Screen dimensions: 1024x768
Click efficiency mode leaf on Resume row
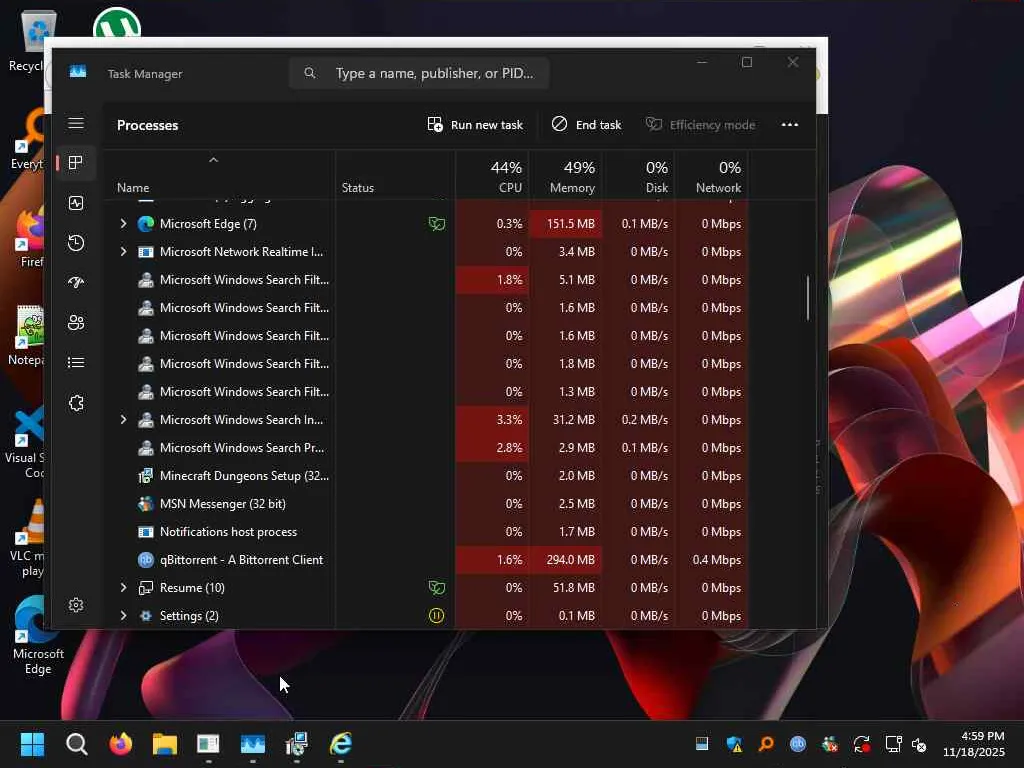tap(436, 588)
